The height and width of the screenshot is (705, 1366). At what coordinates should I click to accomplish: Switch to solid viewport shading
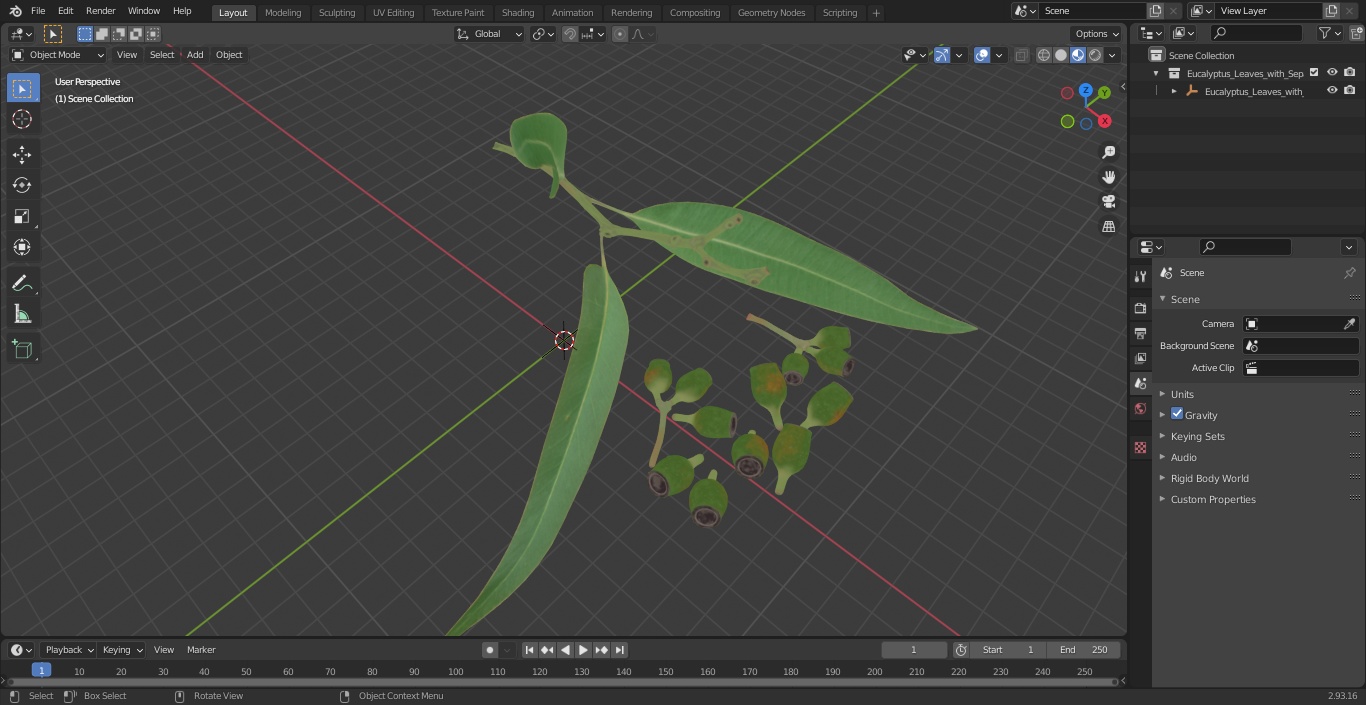pos(1061,55)
